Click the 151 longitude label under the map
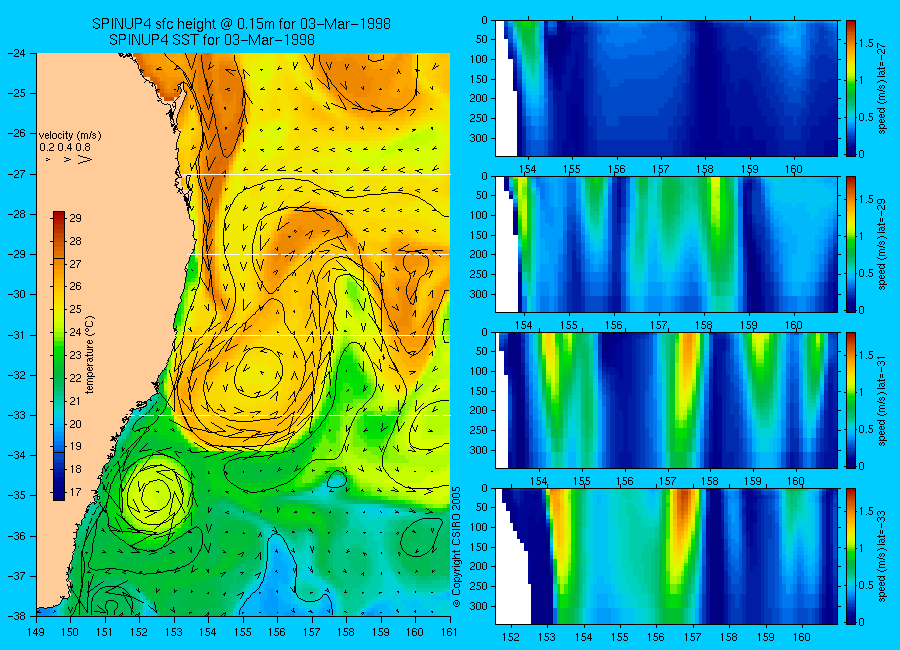The height and width of the screenshot is (650, 900). (x=105, y=632)
